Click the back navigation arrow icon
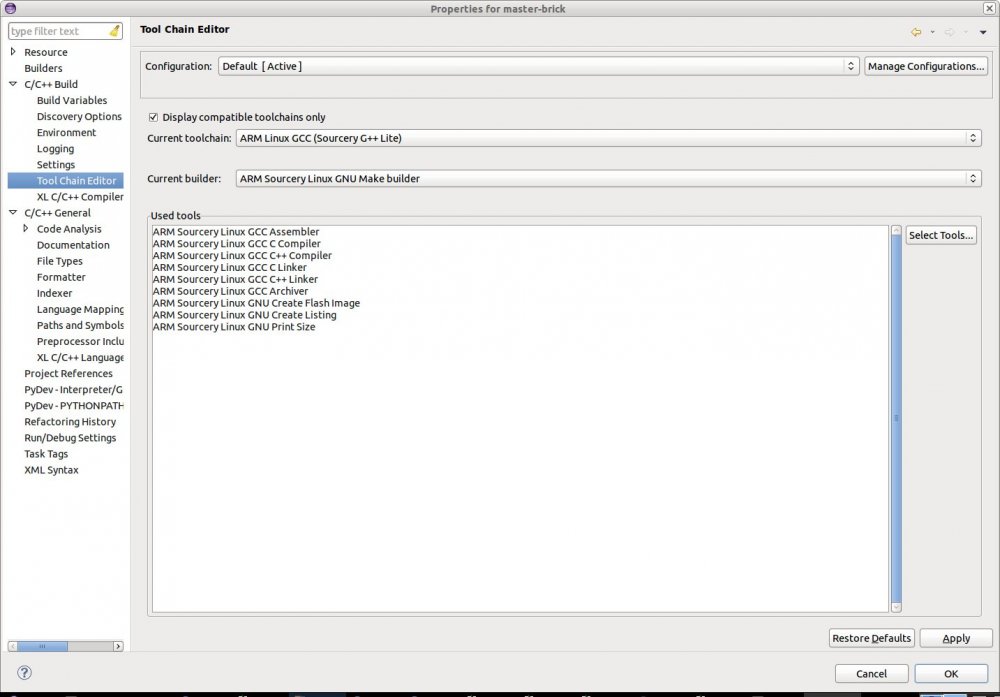The height and width of the screenshot is (697, 1000). click(x=915, y=32)
